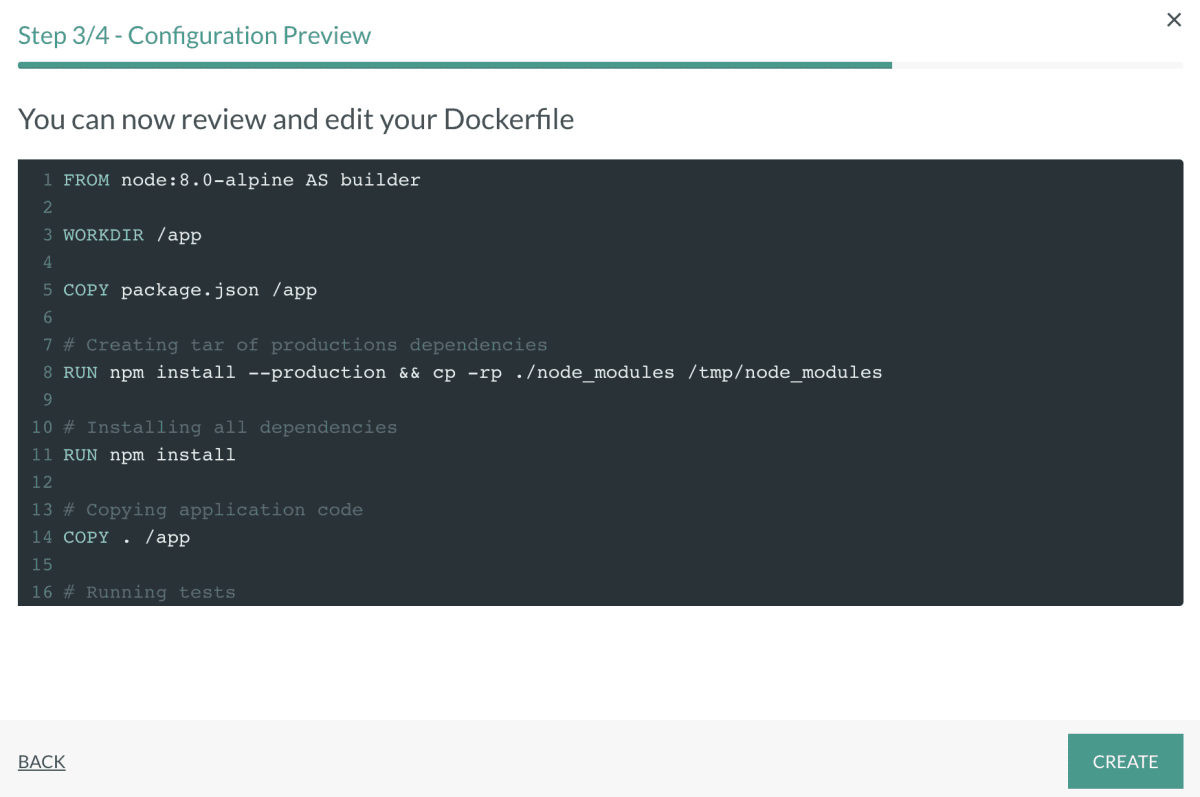Click comment '# Running tests'
This screenshot has height=797, width=1200.
tap(149, 592)
